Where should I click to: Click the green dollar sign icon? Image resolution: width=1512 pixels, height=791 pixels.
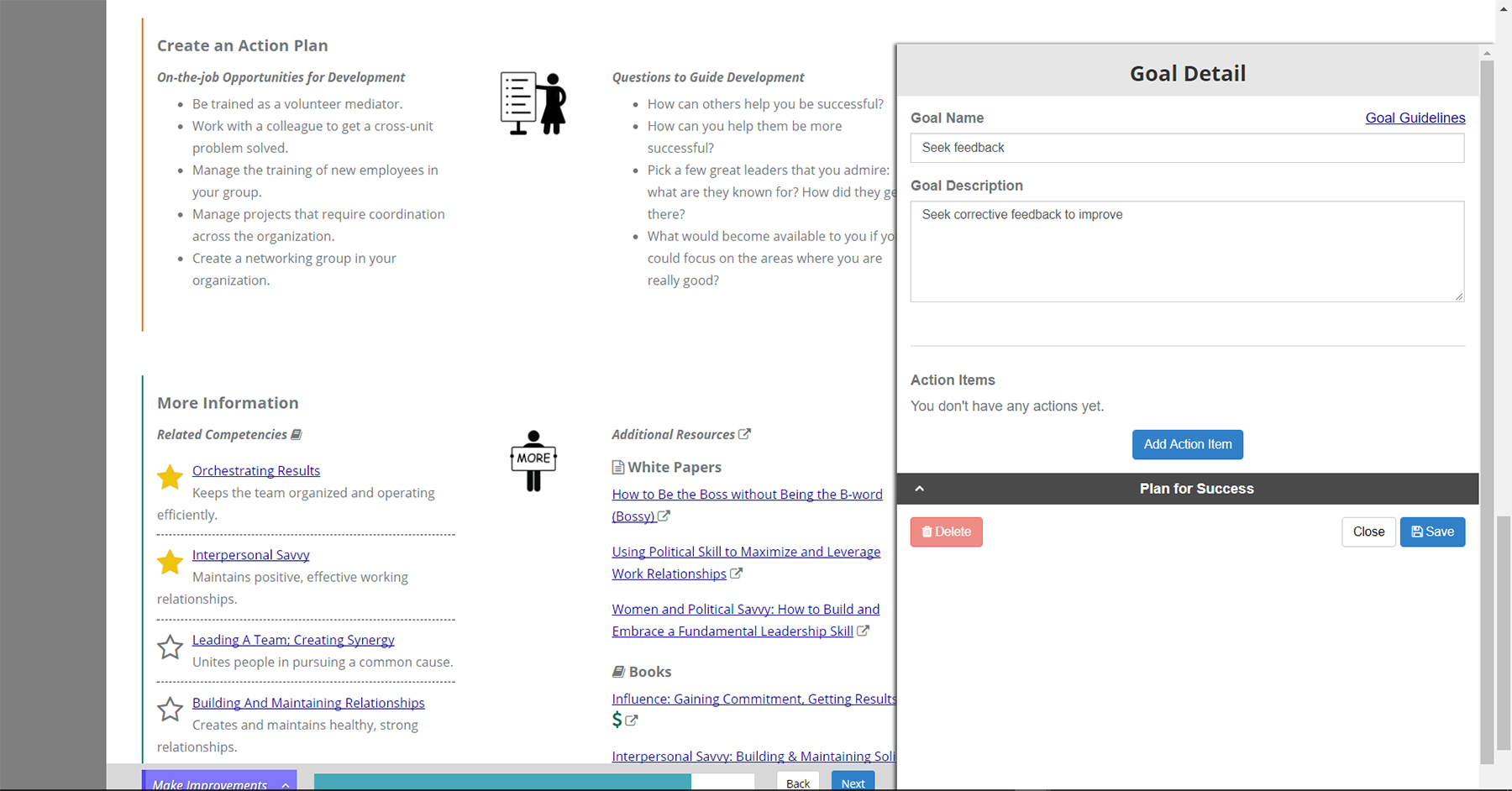(617, 720)
